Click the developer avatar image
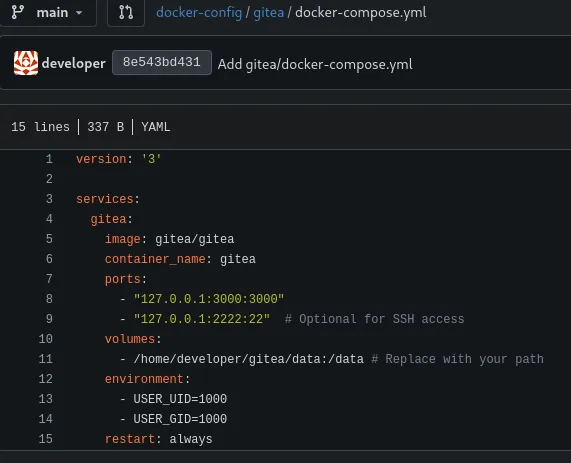571x463 pixels. (26, 63)
